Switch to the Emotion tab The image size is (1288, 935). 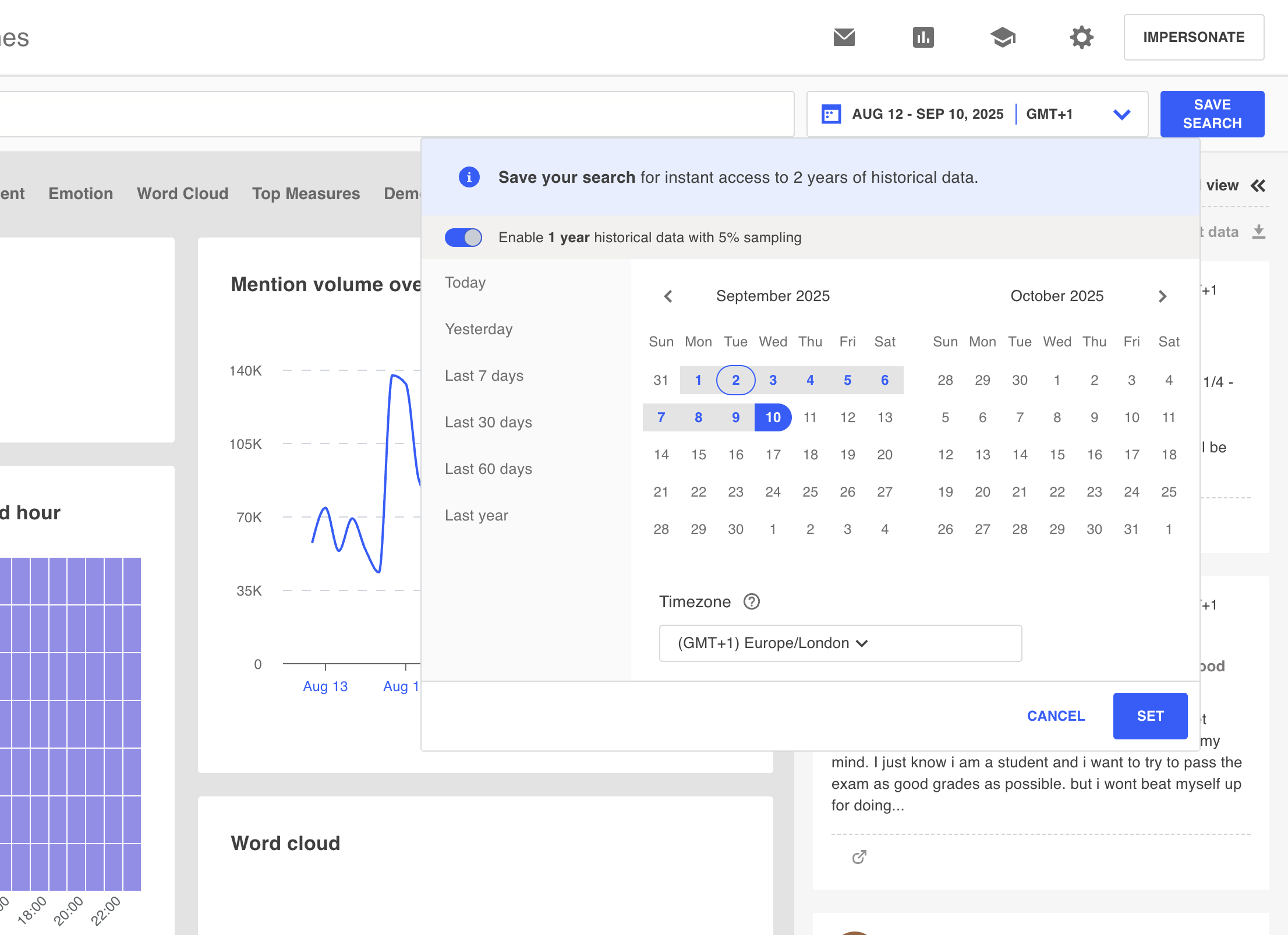(81, 194)
